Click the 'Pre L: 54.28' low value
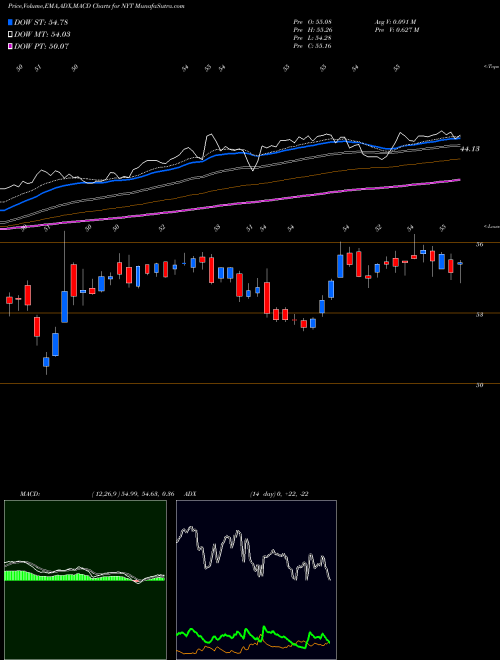500x660 pixels. [313, 38]
